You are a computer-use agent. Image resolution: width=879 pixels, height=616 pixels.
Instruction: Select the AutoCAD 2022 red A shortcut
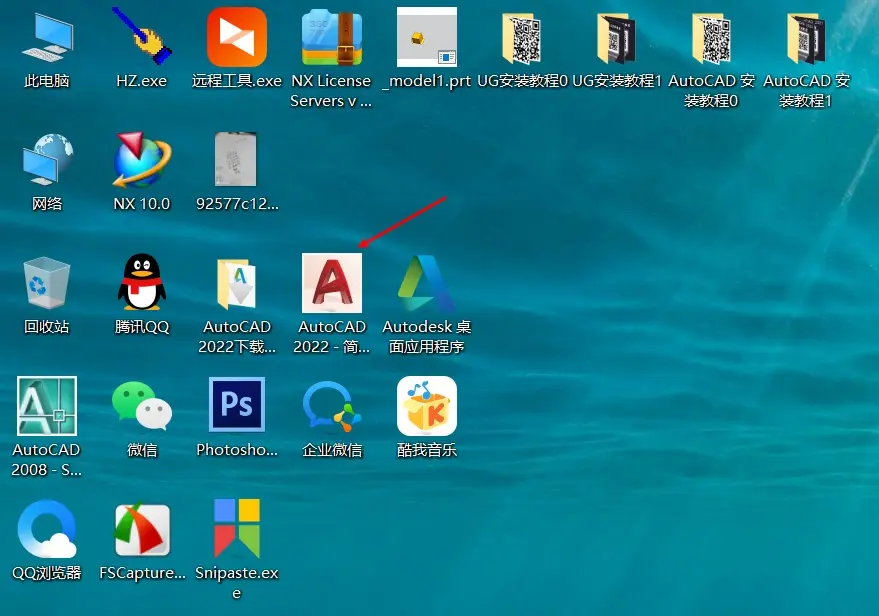332,283
